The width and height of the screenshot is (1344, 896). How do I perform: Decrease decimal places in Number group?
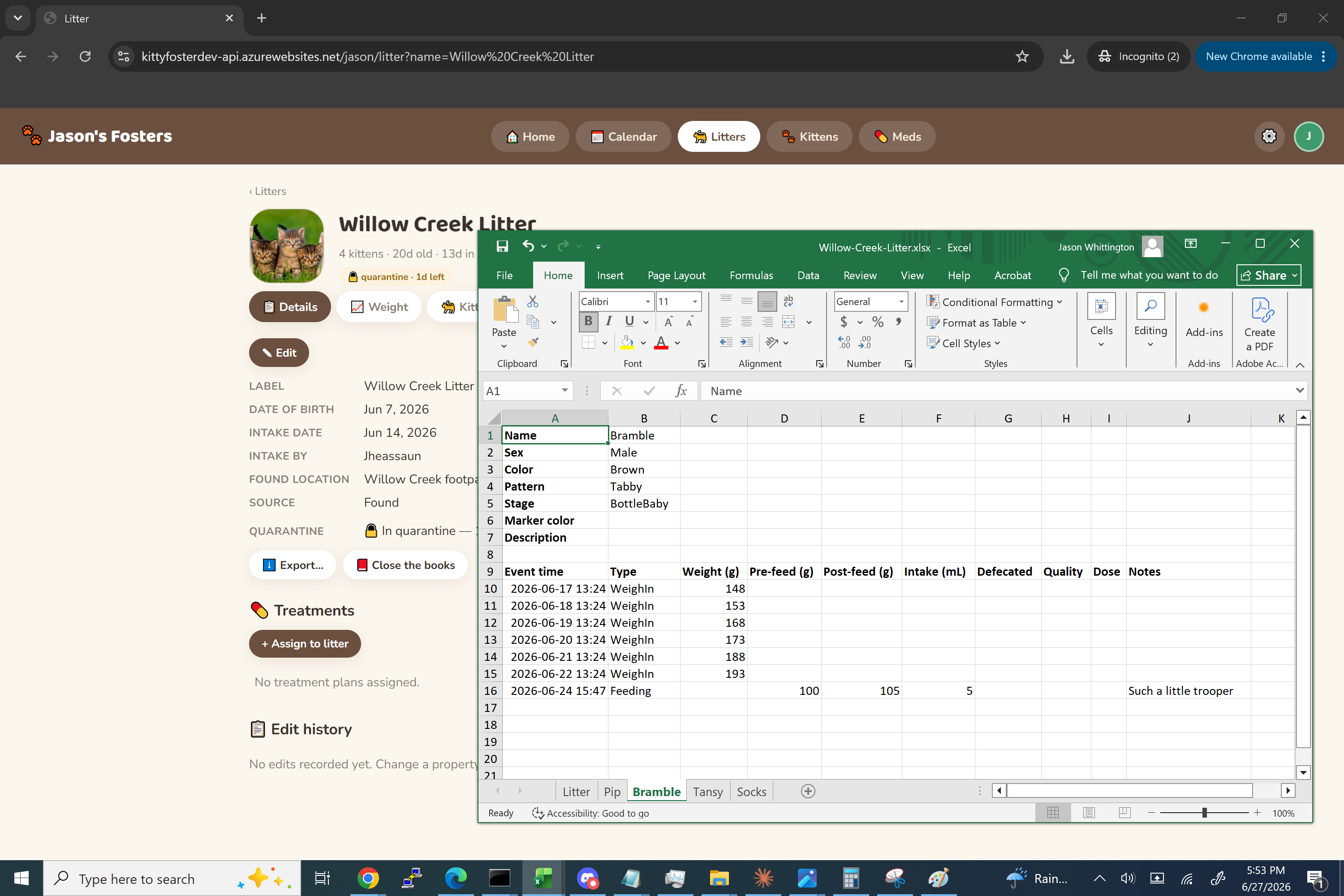pos(865,342)
